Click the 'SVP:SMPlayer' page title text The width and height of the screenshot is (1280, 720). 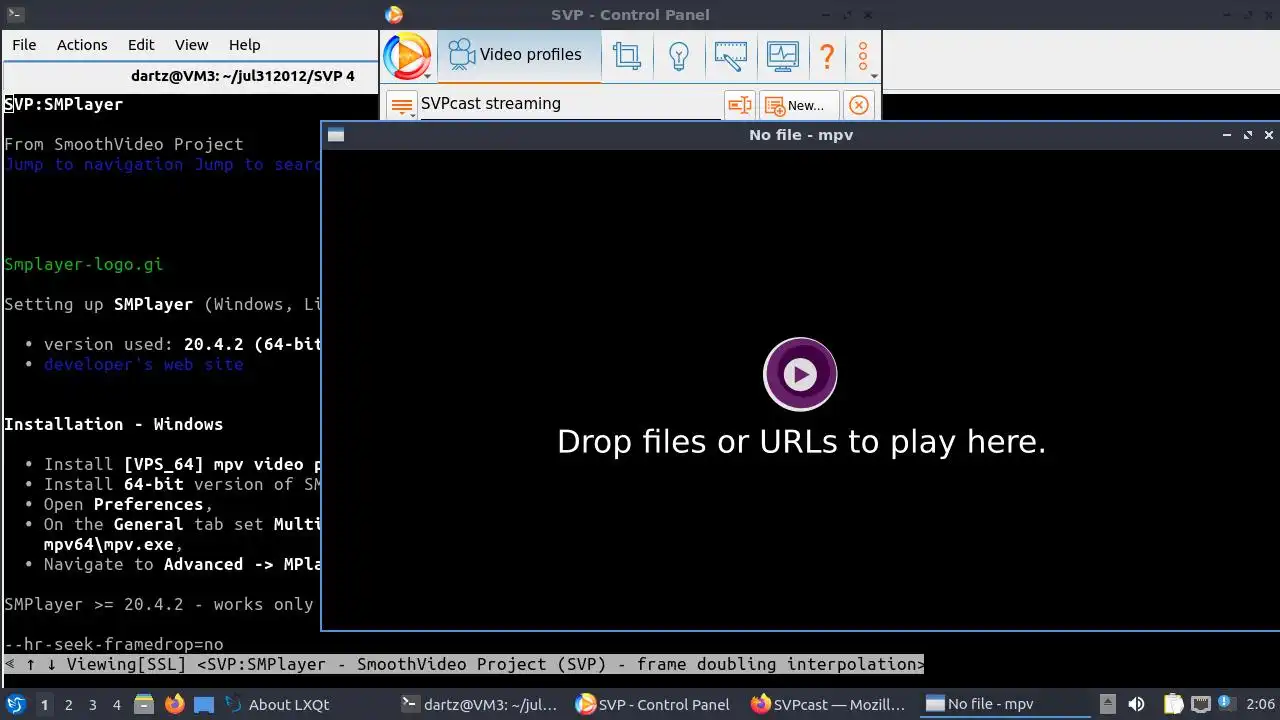click(x=64, y=104)
